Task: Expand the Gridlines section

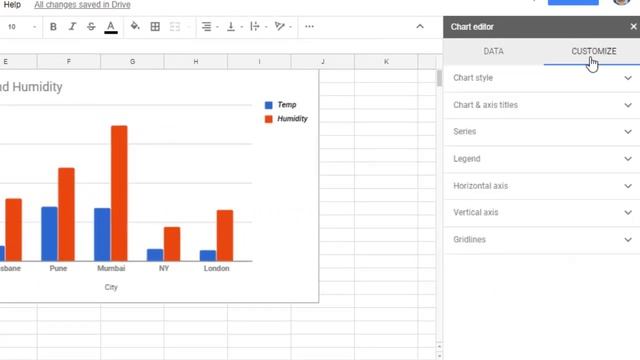Action: click(x=542, y=240)
